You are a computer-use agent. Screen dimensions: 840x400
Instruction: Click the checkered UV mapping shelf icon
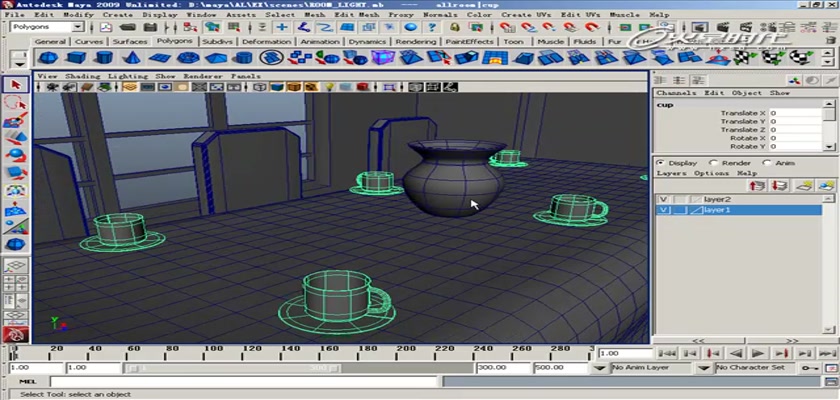(746, 57)
